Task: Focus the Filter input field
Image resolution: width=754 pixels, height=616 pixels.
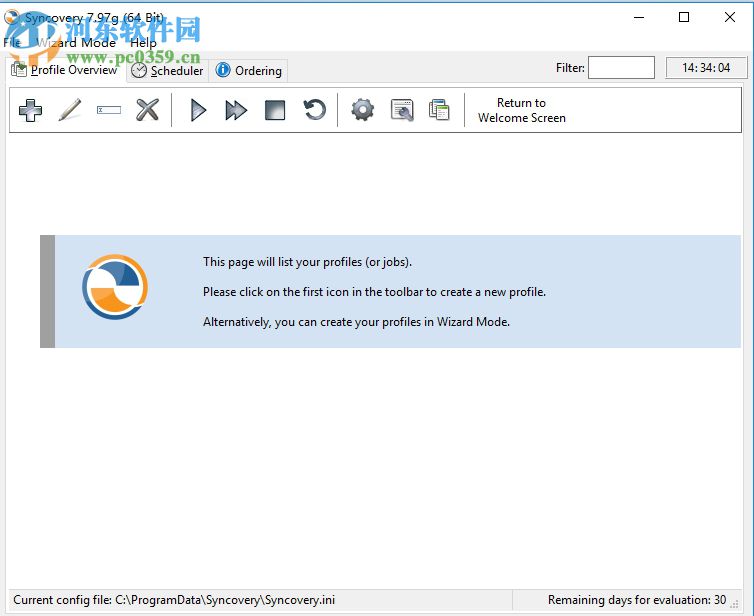Action: coord(621,68)
